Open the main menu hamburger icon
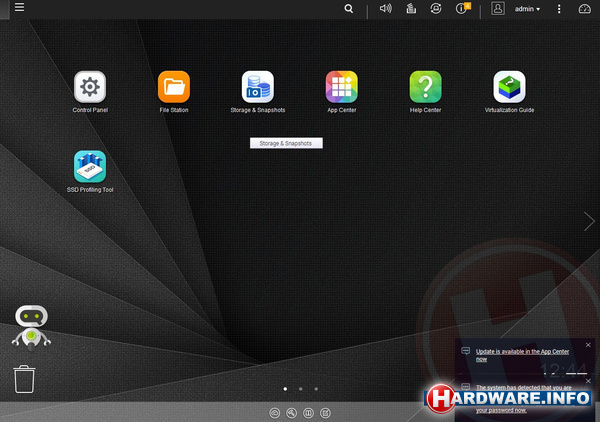 click(20, 8)
